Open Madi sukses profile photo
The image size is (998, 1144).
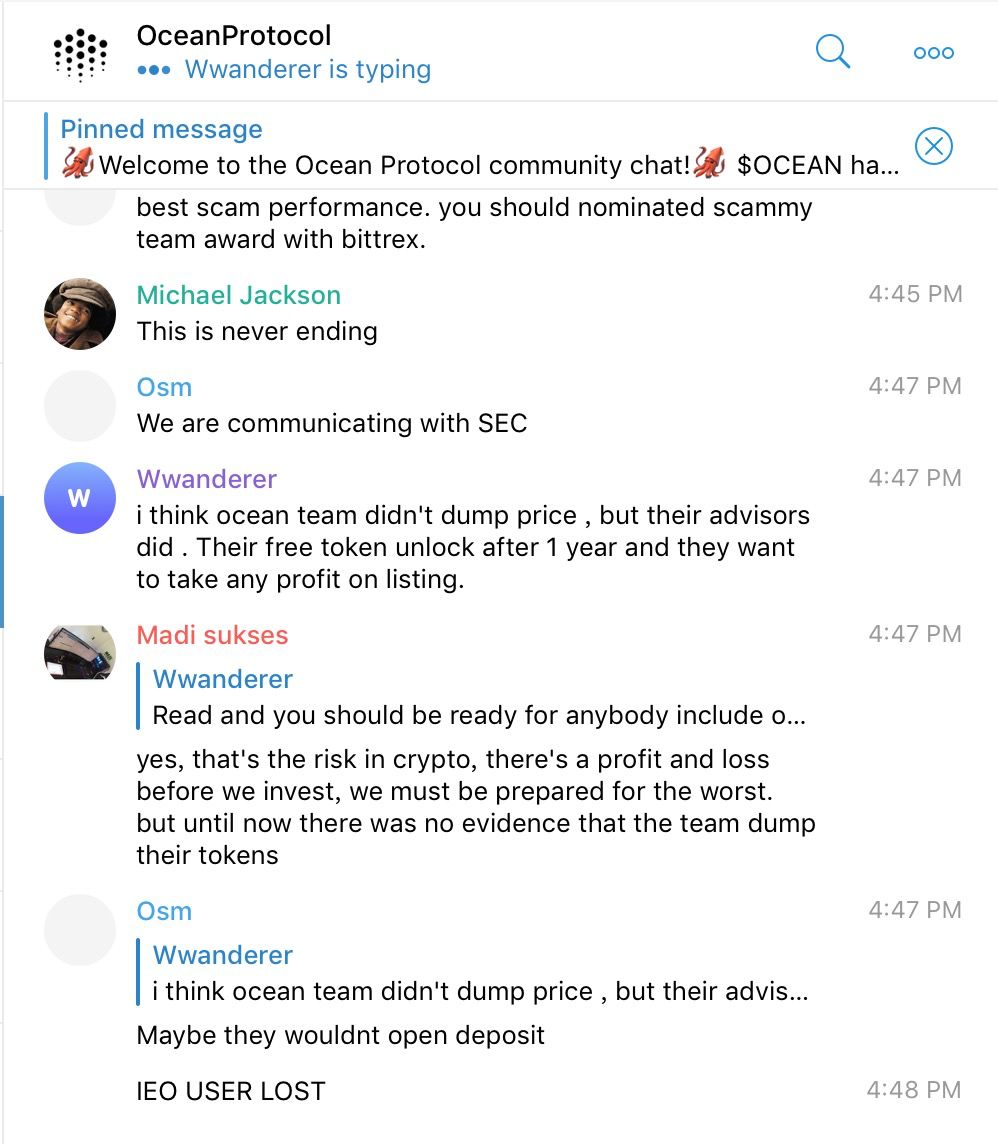[x=80, y=652]
